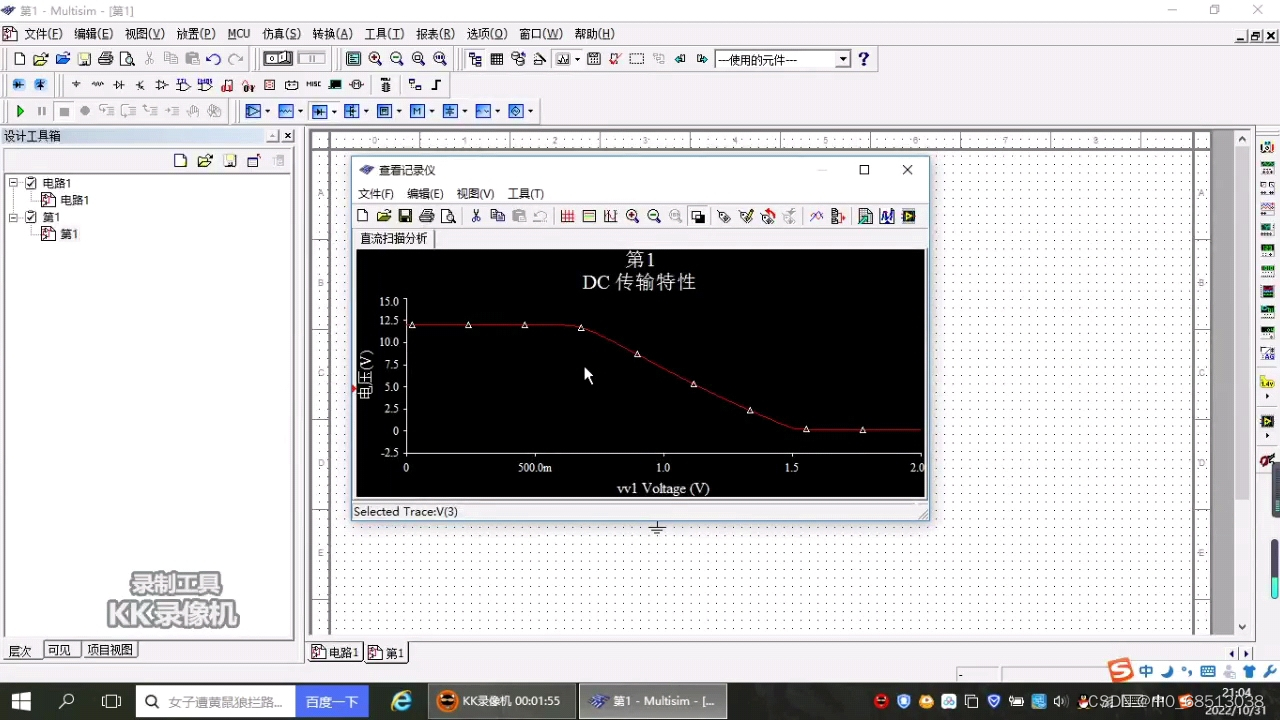Click the Print icon in main toolbar
This screenshot has height=720, width=1280.
pyautogui.click(x=105, y=59)
